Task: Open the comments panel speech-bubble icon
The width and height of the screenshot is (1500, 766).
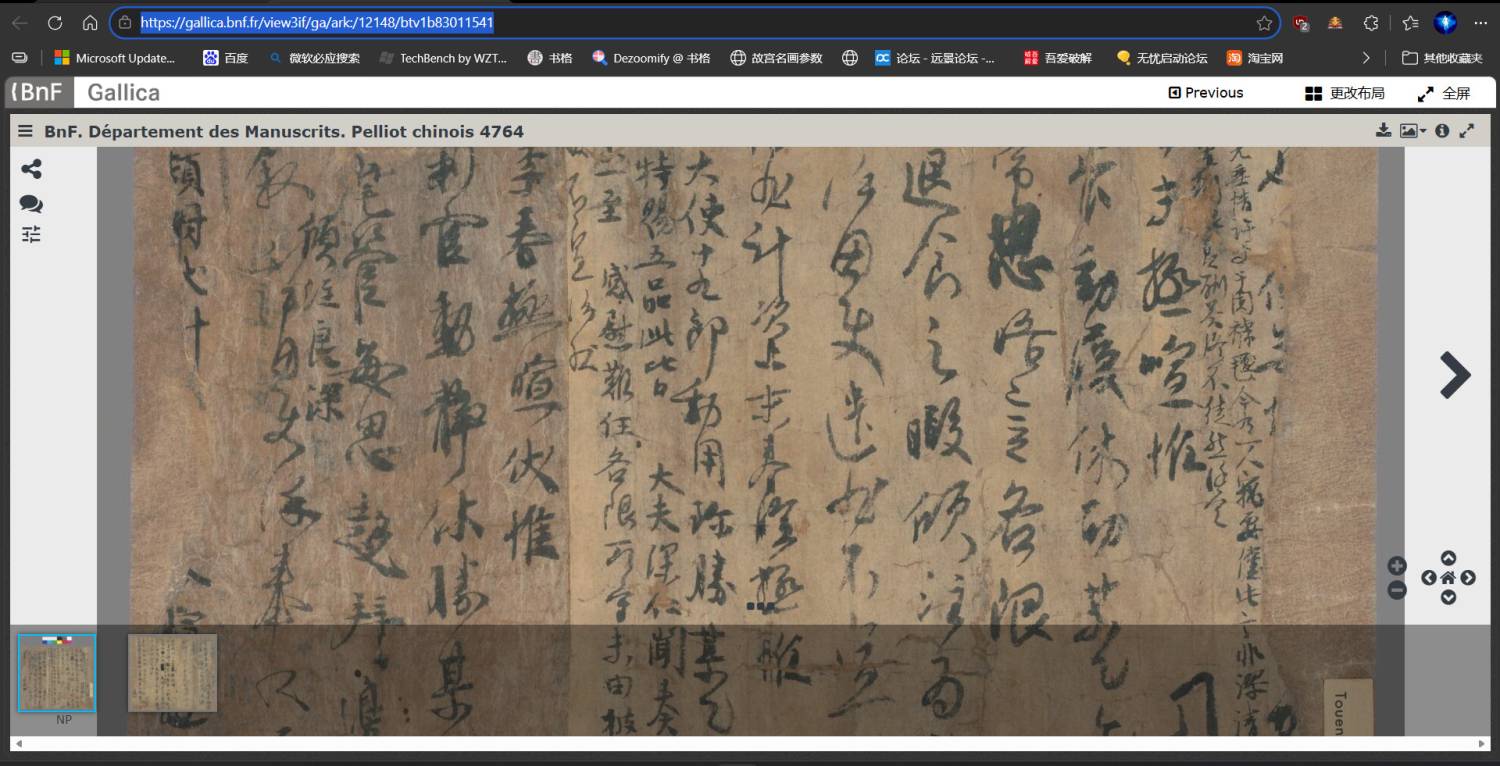Action: coord(31,204)
